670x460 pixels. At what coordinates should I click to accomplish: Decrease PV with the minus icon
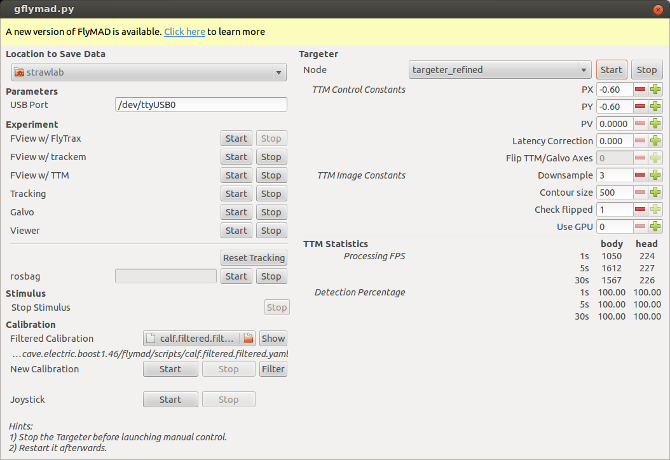tap(640, 123)
